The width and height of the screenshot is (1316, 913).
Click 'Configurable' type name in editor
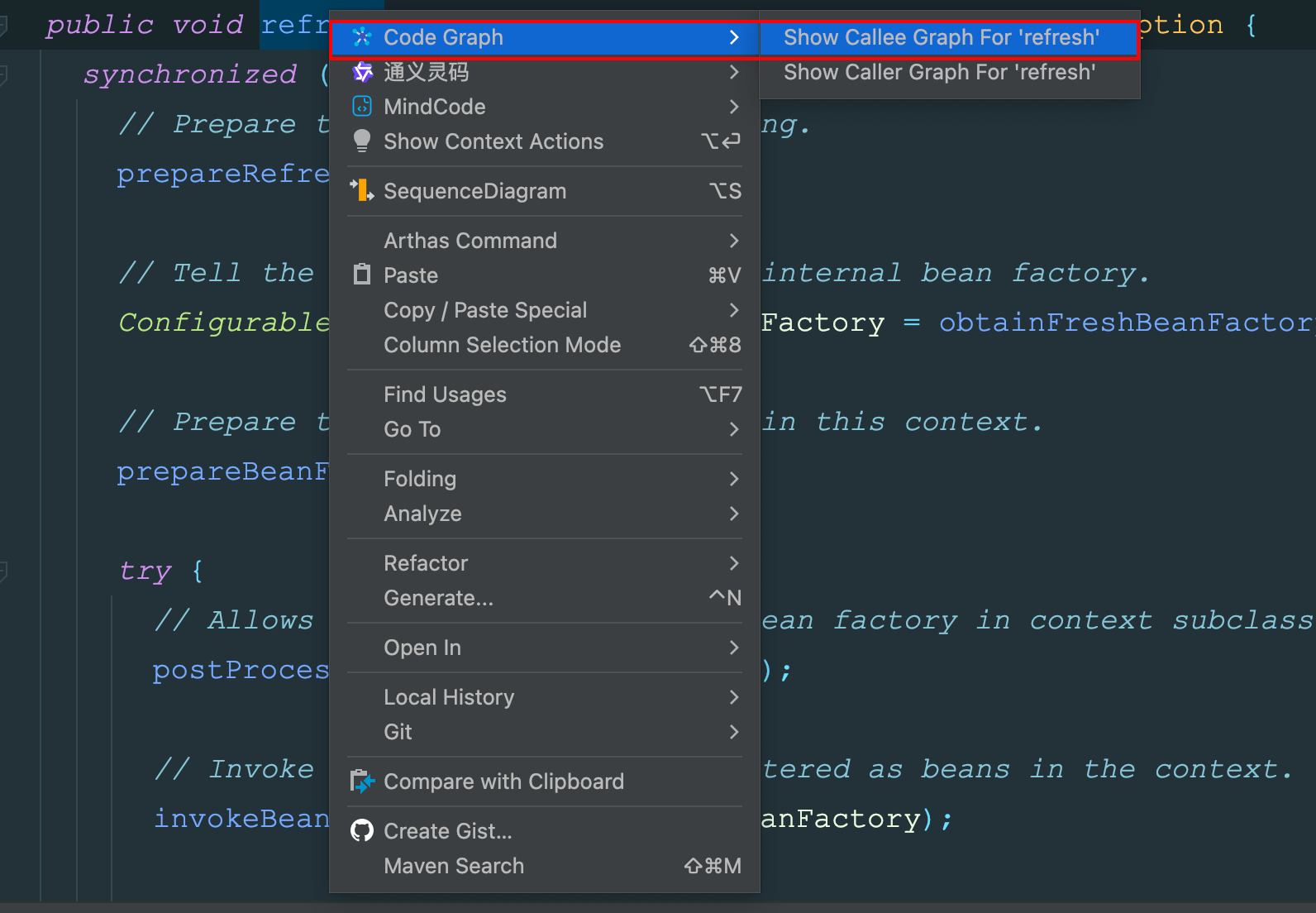pyautogui.click(x=224, y=323)
